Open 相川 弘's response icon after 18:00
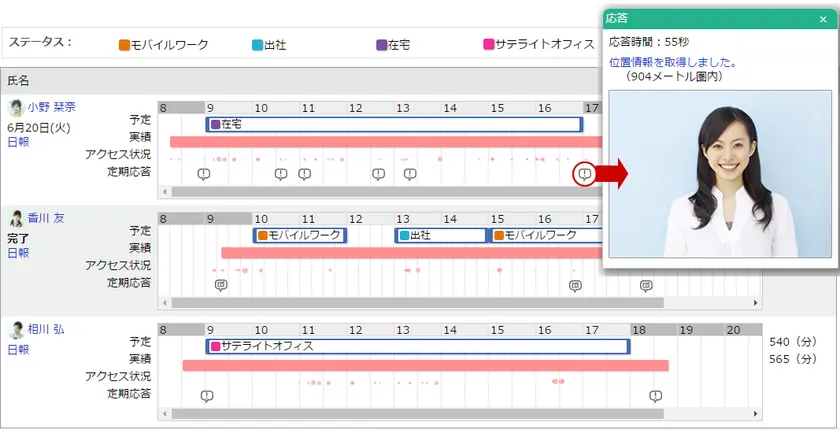 pyautogui.click(x=656, y=396)
